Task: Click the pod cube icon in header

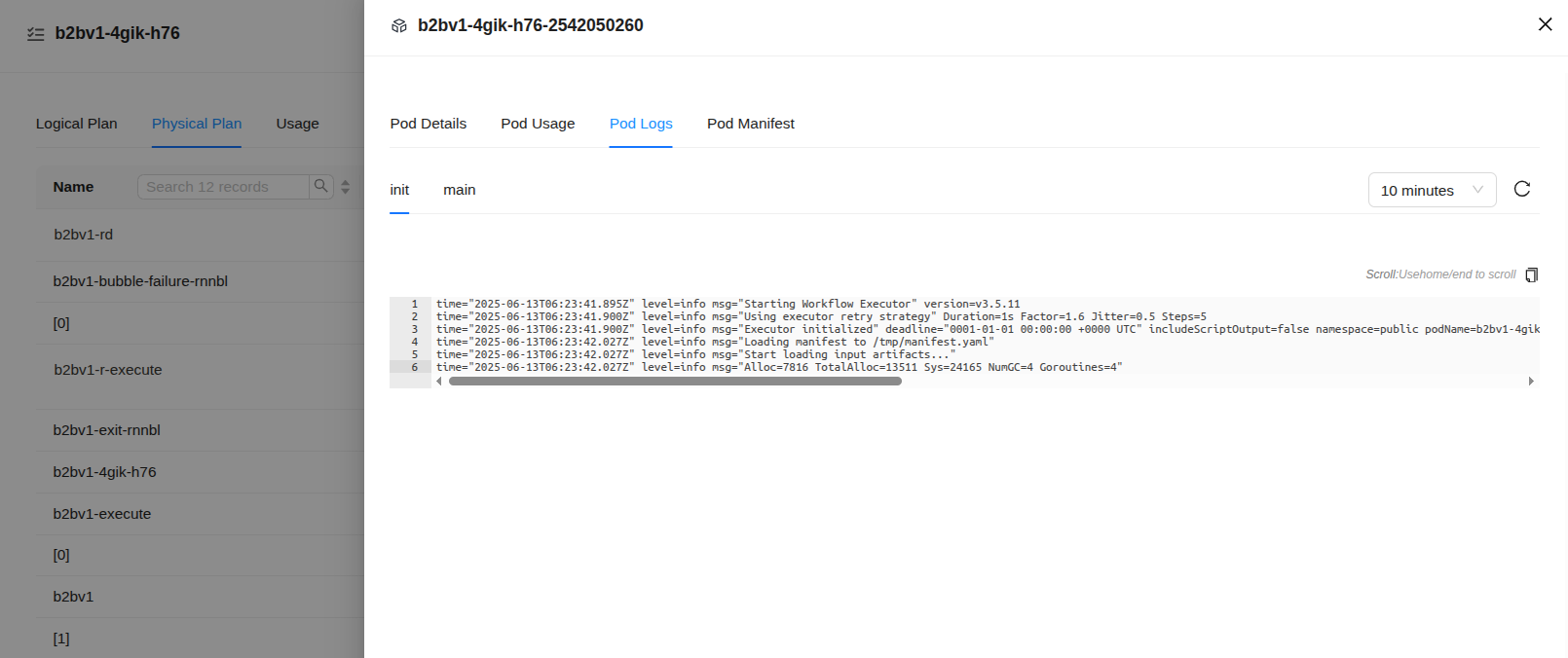Action: point(399,26)
